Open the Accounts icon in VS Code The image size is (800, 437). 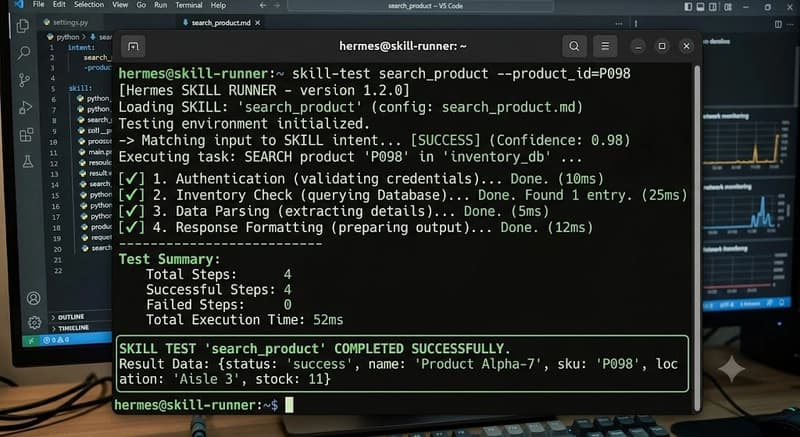point(34,298)
